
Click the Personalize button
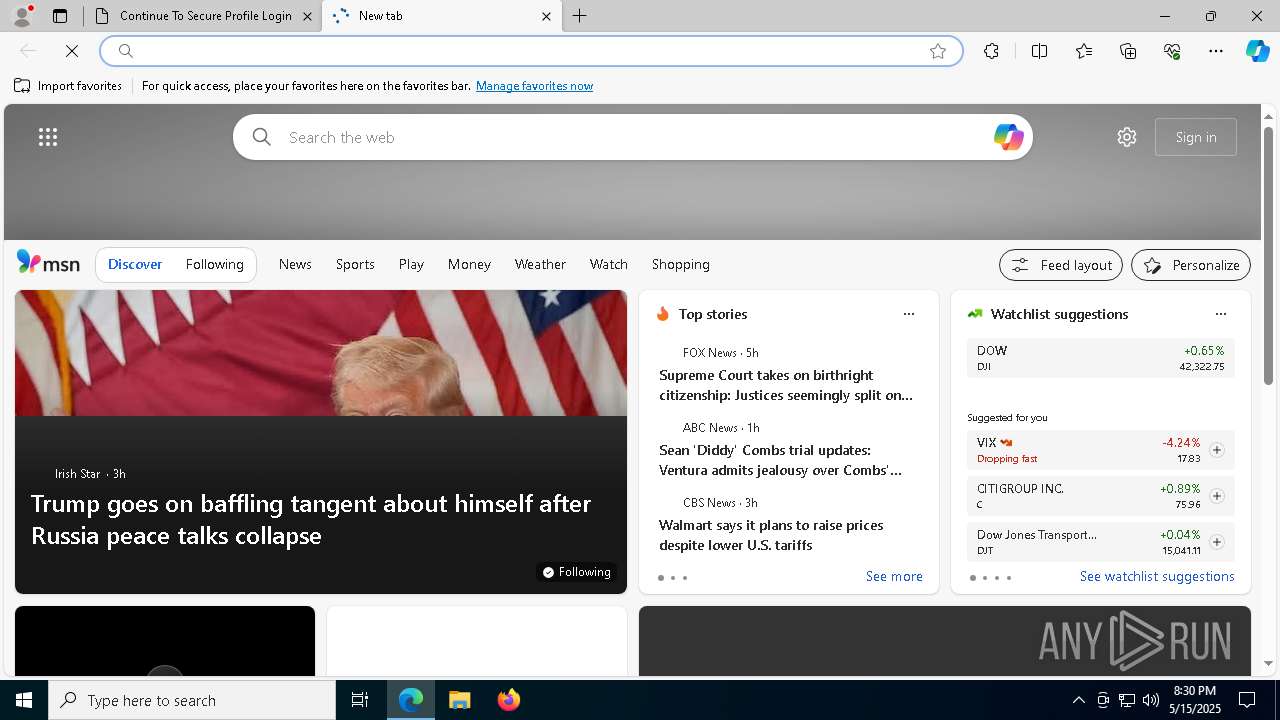tap(1191, 265)
